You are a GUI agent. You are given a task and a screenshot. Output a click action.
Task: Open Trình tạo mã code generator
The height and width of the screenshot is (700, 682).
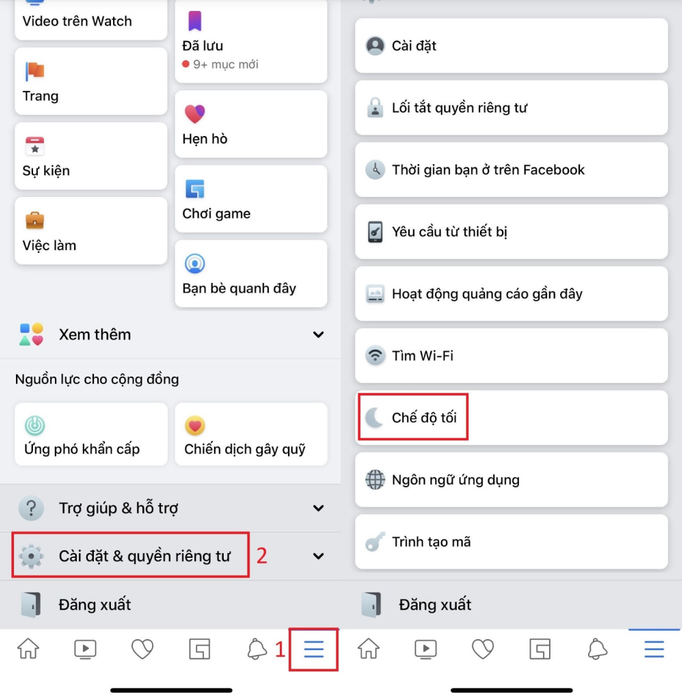coord(512,542)
